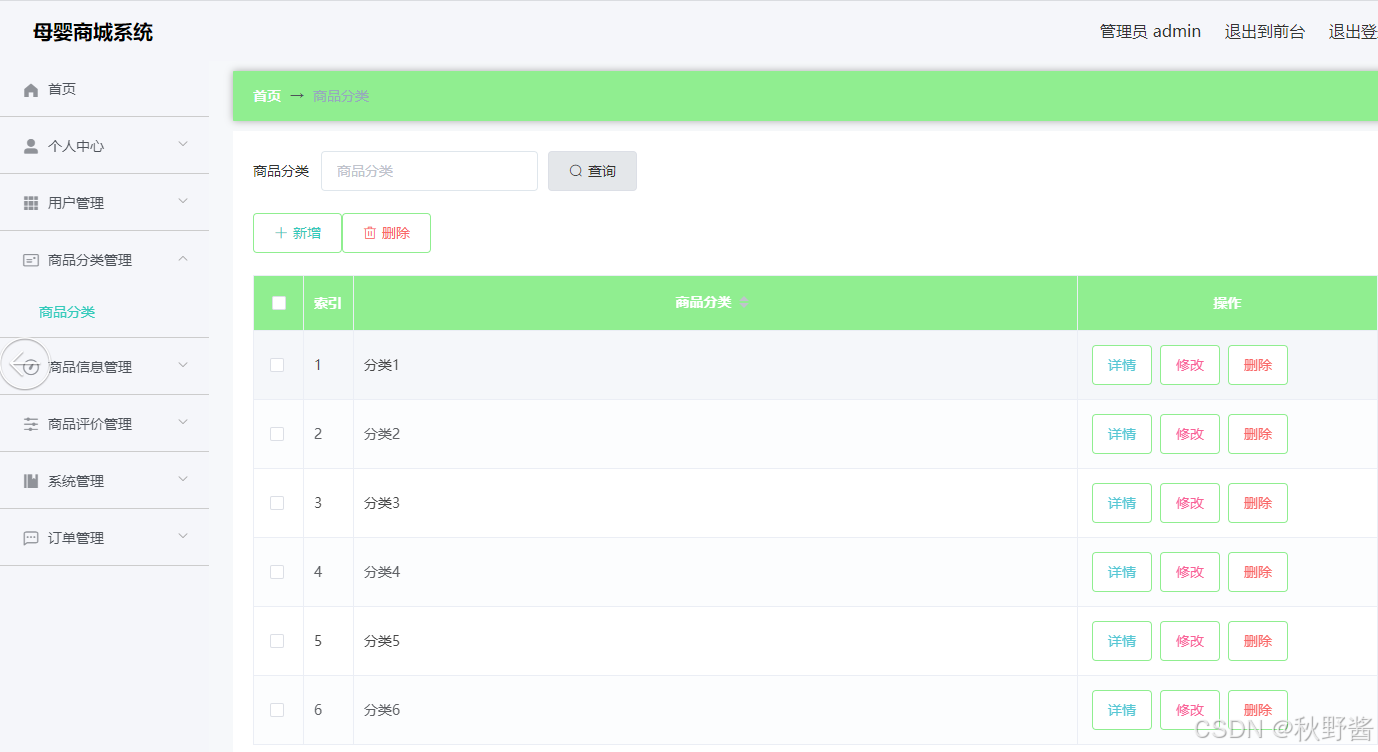Click the 索引 column header

click(x=328, y=303)
